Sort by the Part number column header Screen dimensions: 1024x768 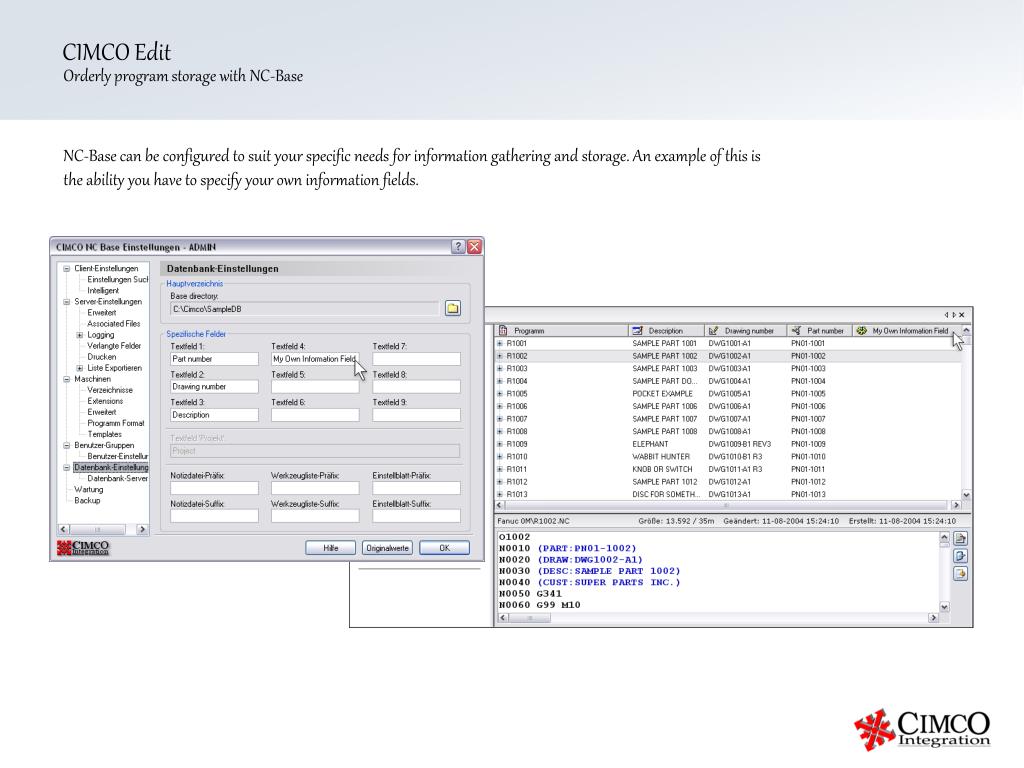click(819, 331)
